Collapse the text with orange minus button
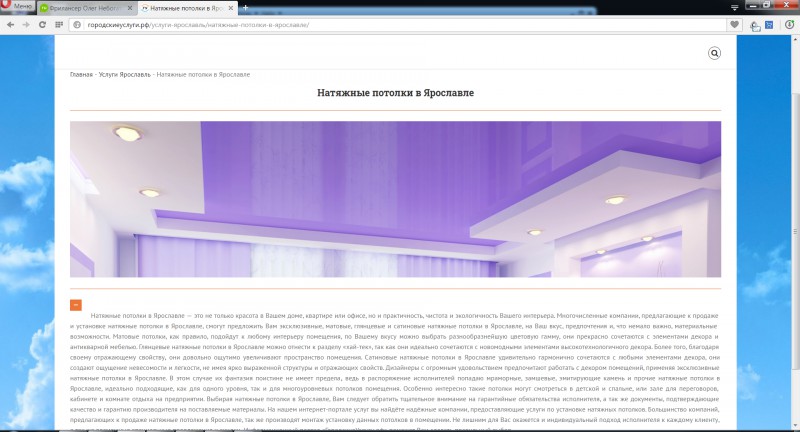 point(76,305)
